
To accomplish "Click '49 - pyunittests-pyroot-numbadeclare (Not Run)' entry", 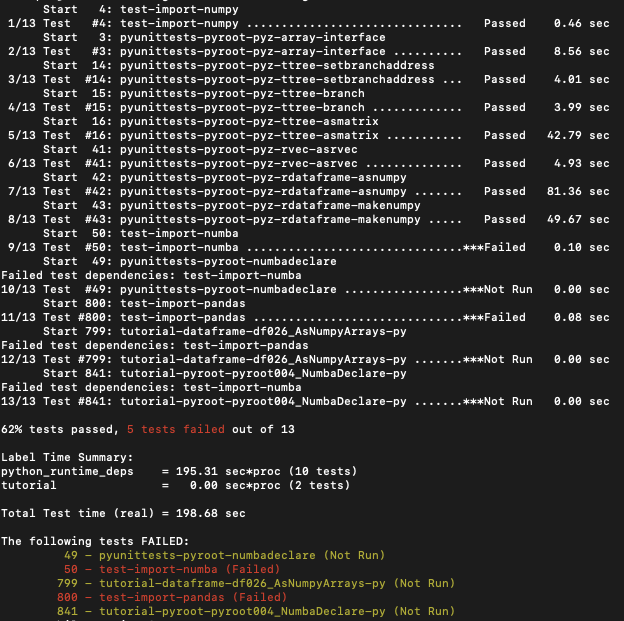I will pyautogui.click(x=224, y=555).
